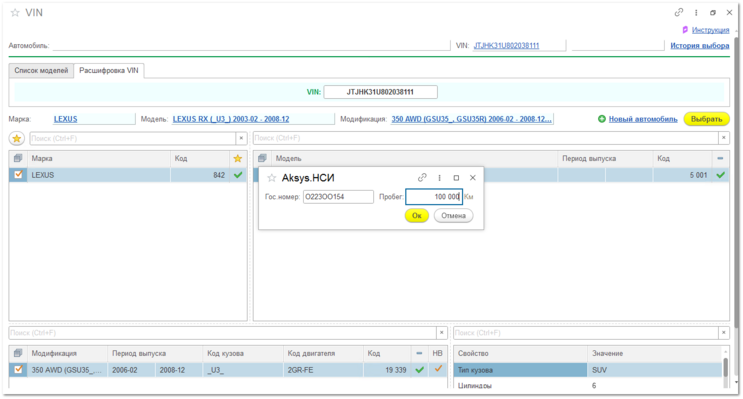Click green plus icon for new car
Viewport: 743px width, 399px height.
pyautogui.click(x=601, y=119)
